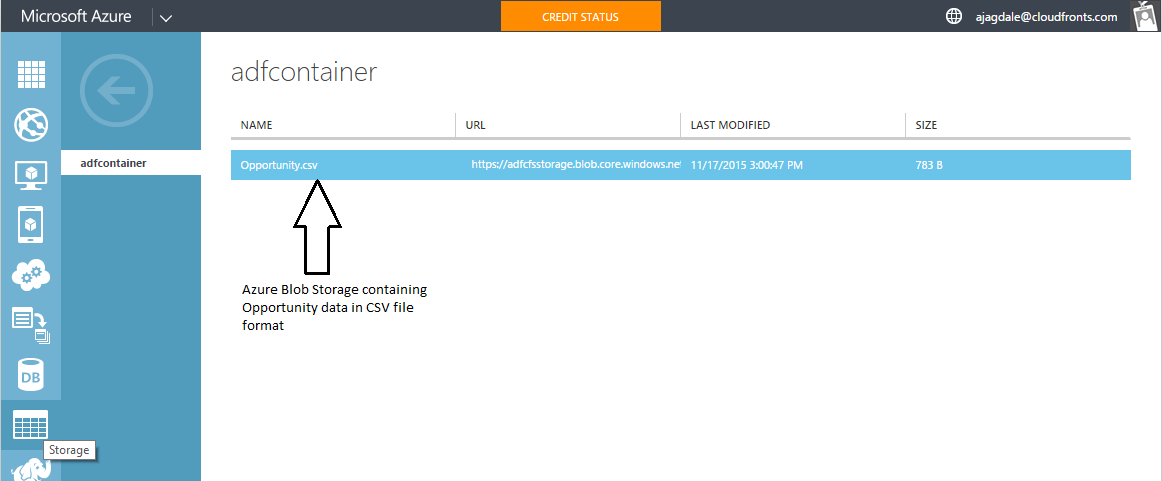Open Batch Services document icon

tap(31, 326)
